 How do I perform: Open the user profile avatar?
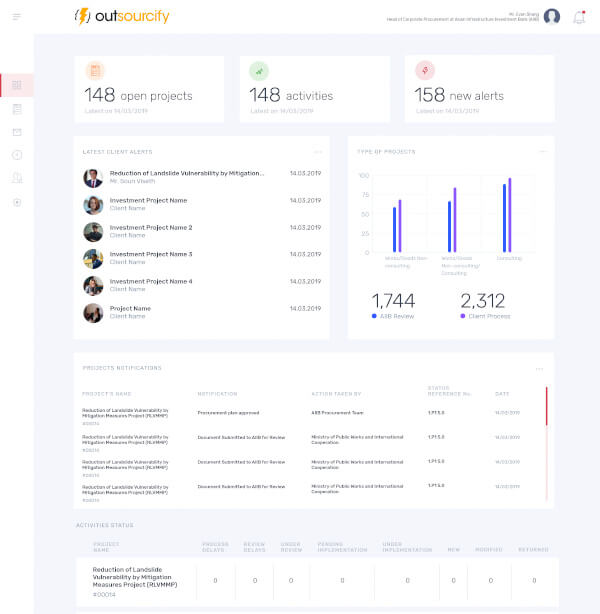pyautogui.click(x=552, y=17)
